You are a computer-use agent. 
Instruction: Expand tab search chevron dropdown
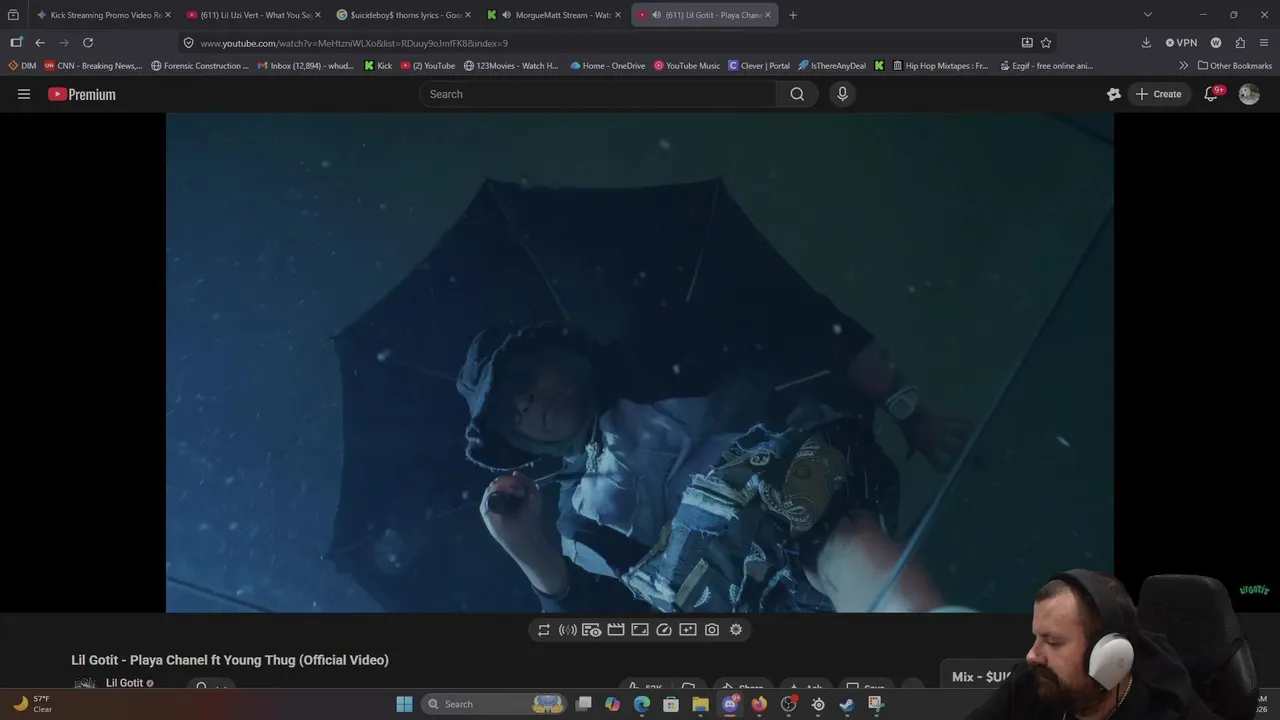(x=1148, y=15)
